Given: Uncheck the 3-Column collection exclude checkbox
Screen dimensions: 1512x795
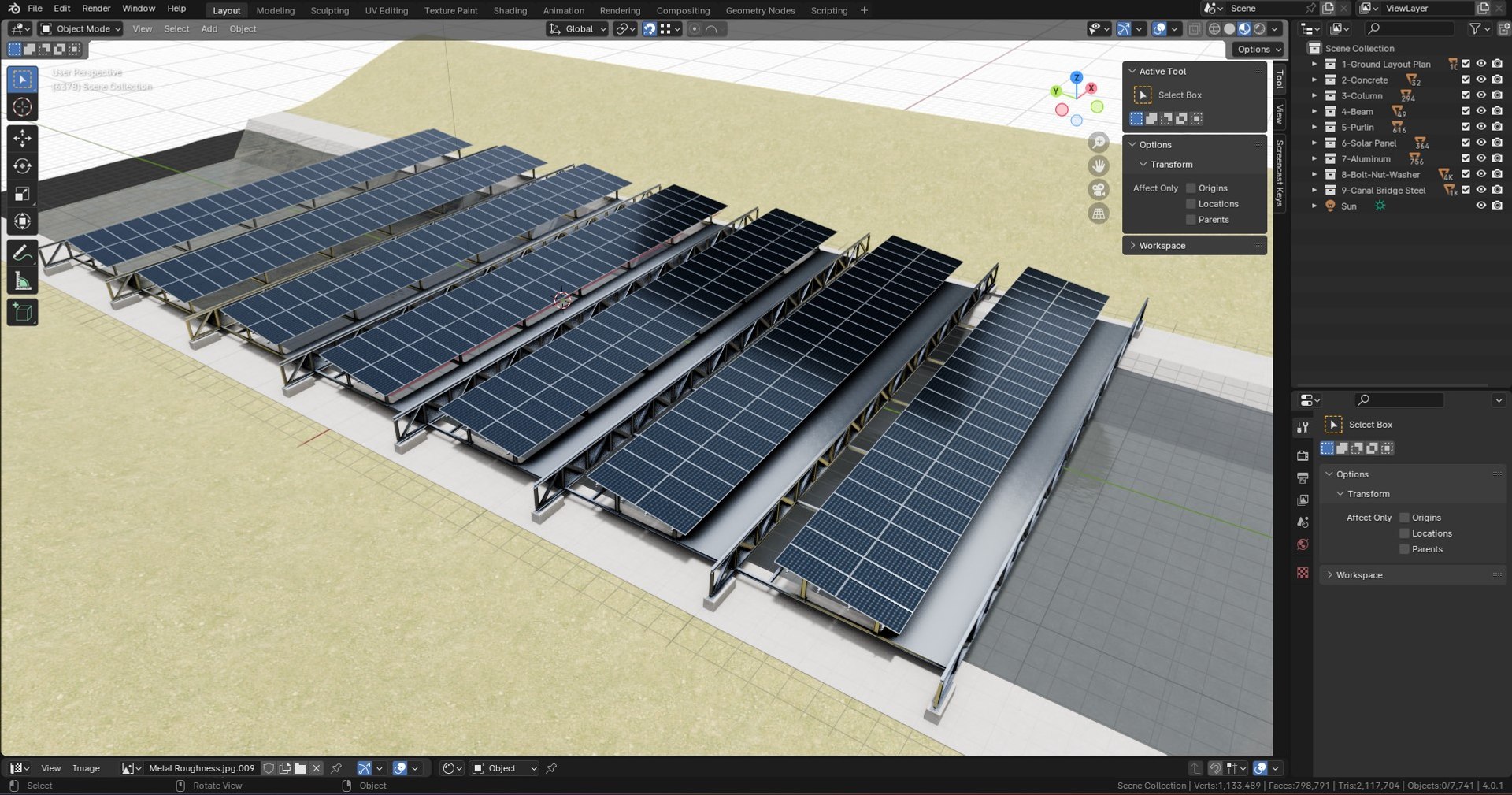Looking at the screenshot, I should (x=1466, y=95).
